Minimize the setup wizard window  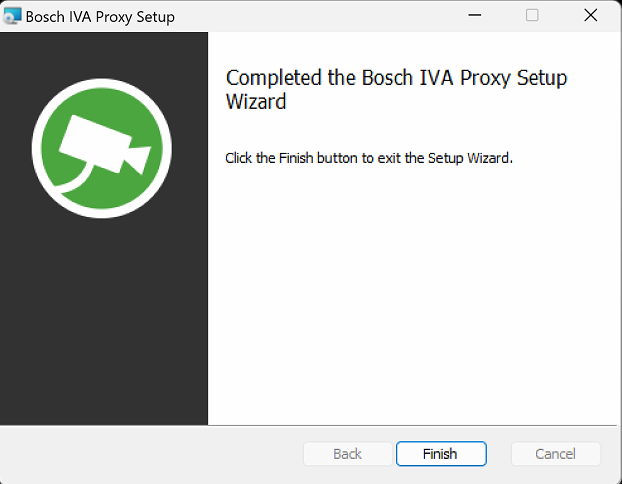474,16
